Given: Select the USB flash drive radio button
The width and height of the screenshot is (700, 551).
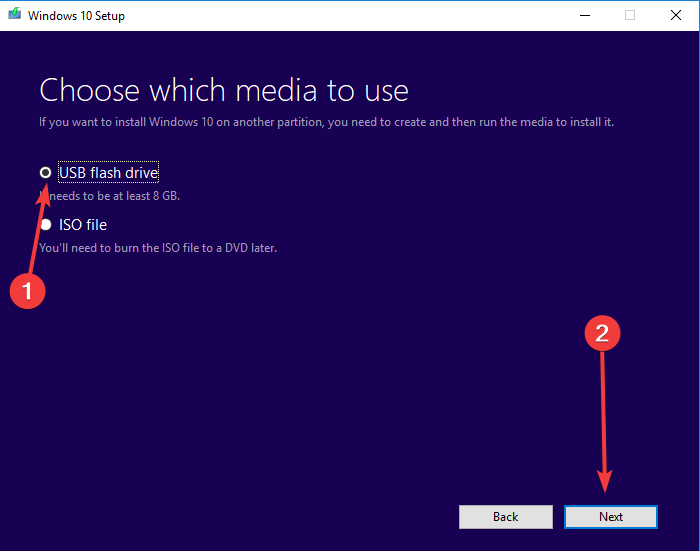Looking at the screenshot, I should (46, 172).
